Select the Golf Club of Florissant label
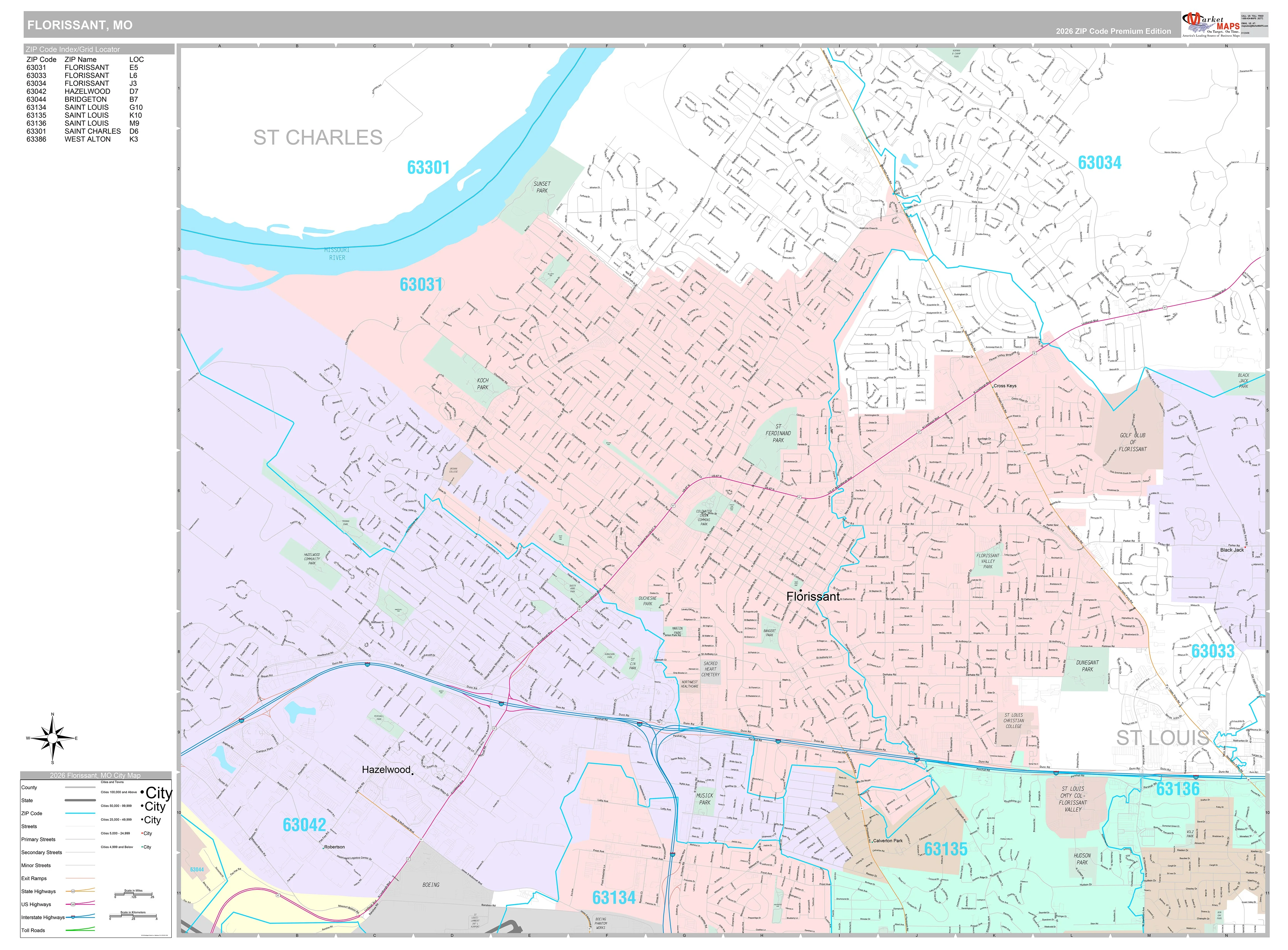Screen dimensions: 1288x950 coord(1133,442)
